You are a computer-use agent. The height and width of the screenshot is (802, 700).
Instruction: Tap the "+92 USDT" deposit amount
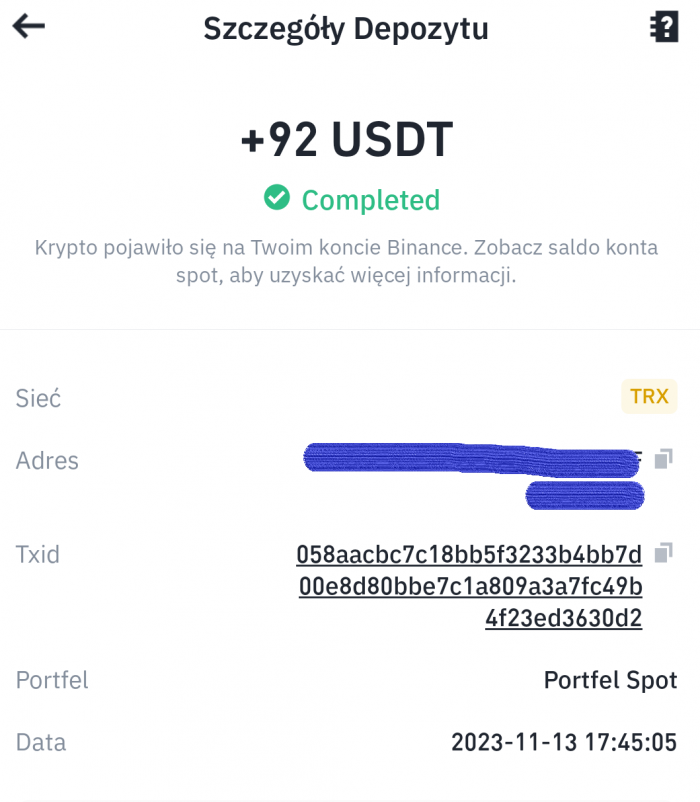[x=347, y=139]
